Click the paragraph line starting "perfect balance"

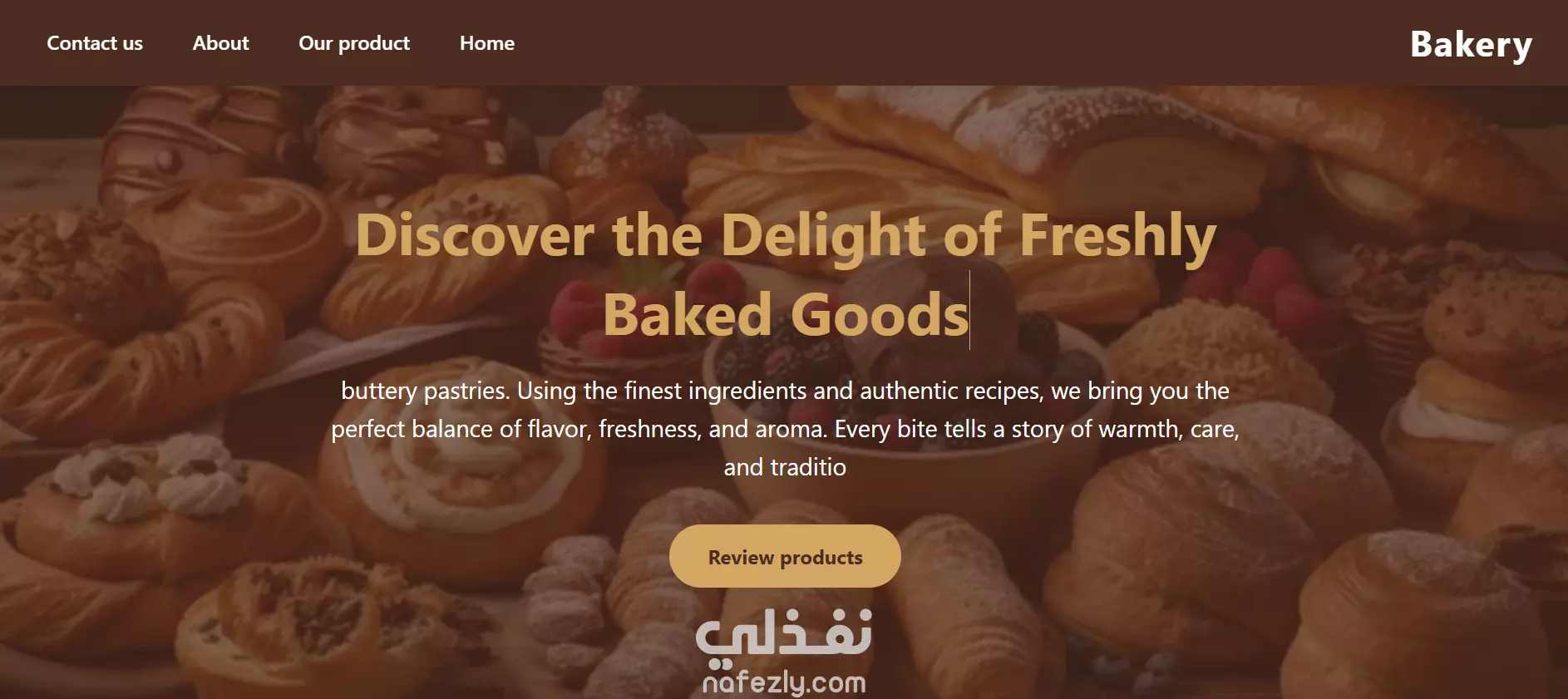[x=785, y=429]
